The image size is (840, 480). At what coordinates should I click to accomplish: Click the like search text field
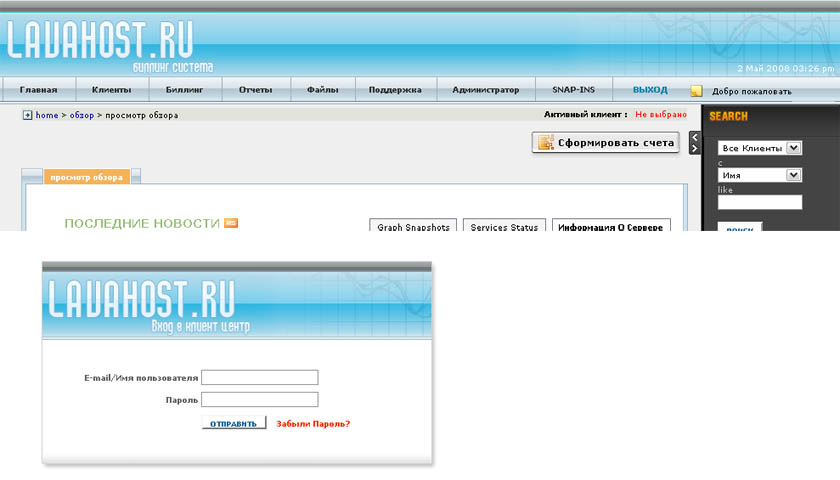[760, 202]
